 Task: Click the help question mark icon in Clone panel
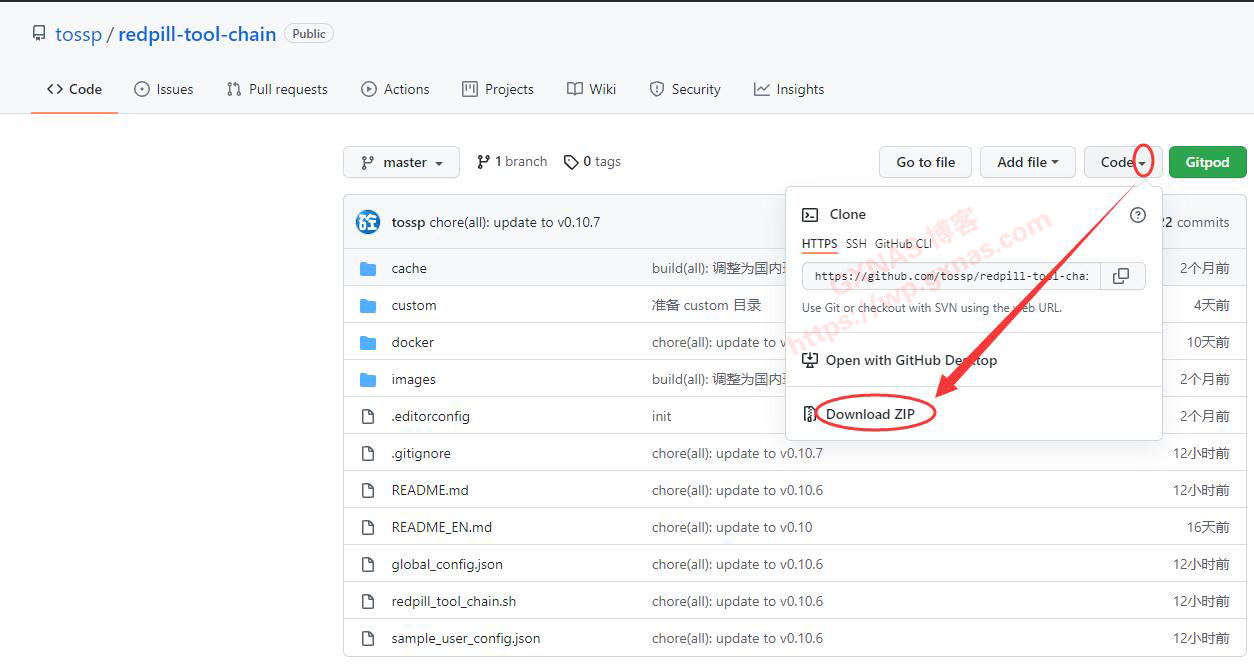coord(1137,215)
